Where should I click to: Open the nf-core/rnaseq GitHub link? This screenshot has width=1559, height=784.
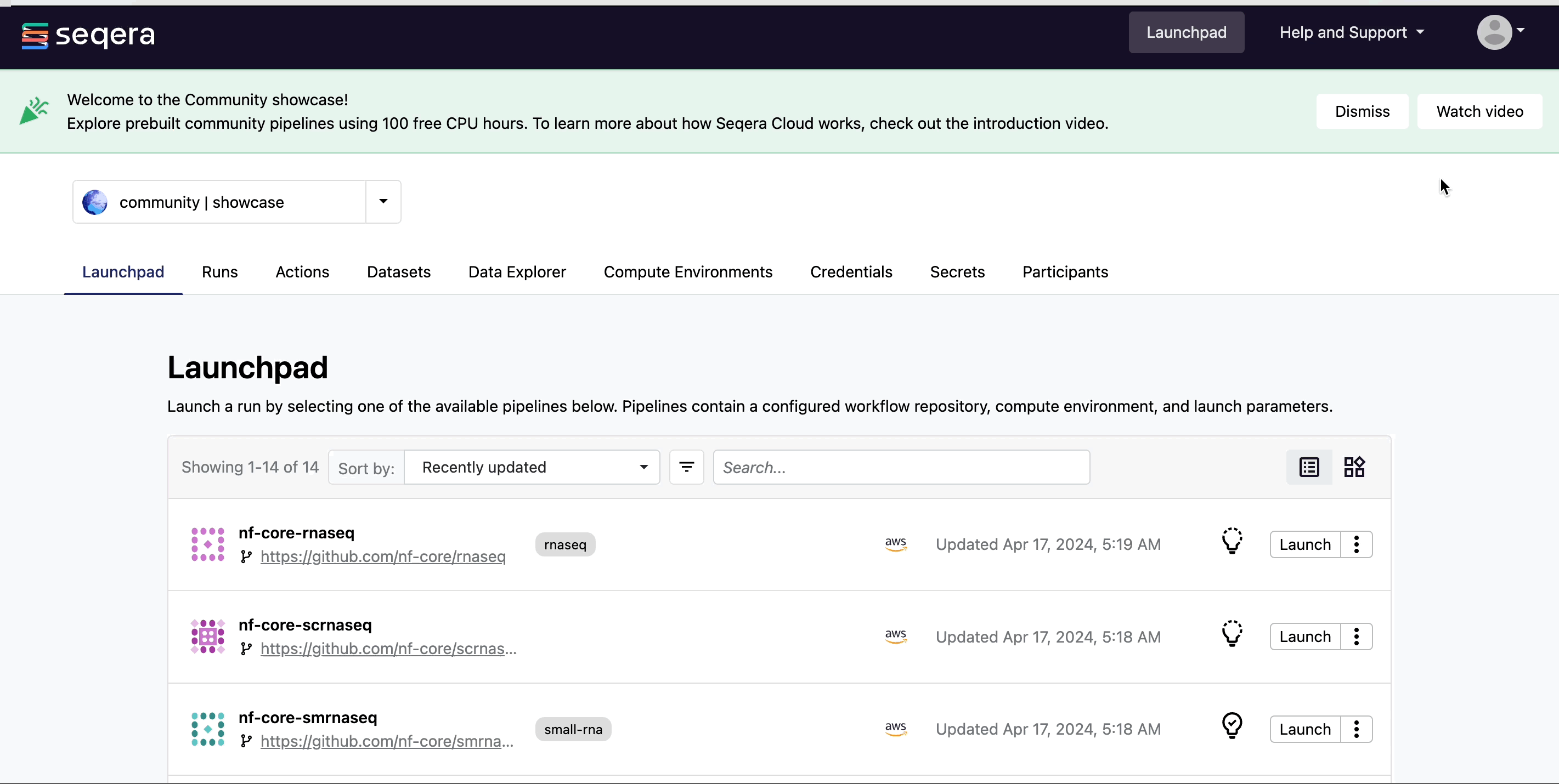click(x=382, y=556)
